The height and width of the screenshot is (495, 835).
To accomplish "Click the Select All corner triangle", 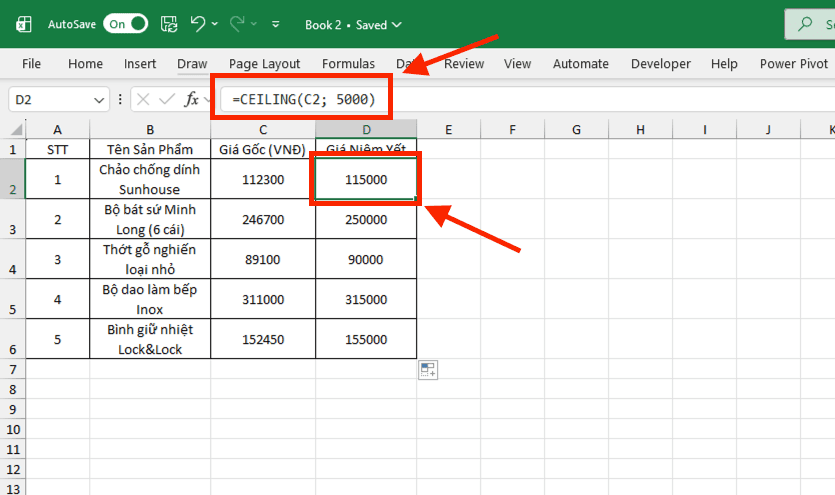I will point(17,129).
